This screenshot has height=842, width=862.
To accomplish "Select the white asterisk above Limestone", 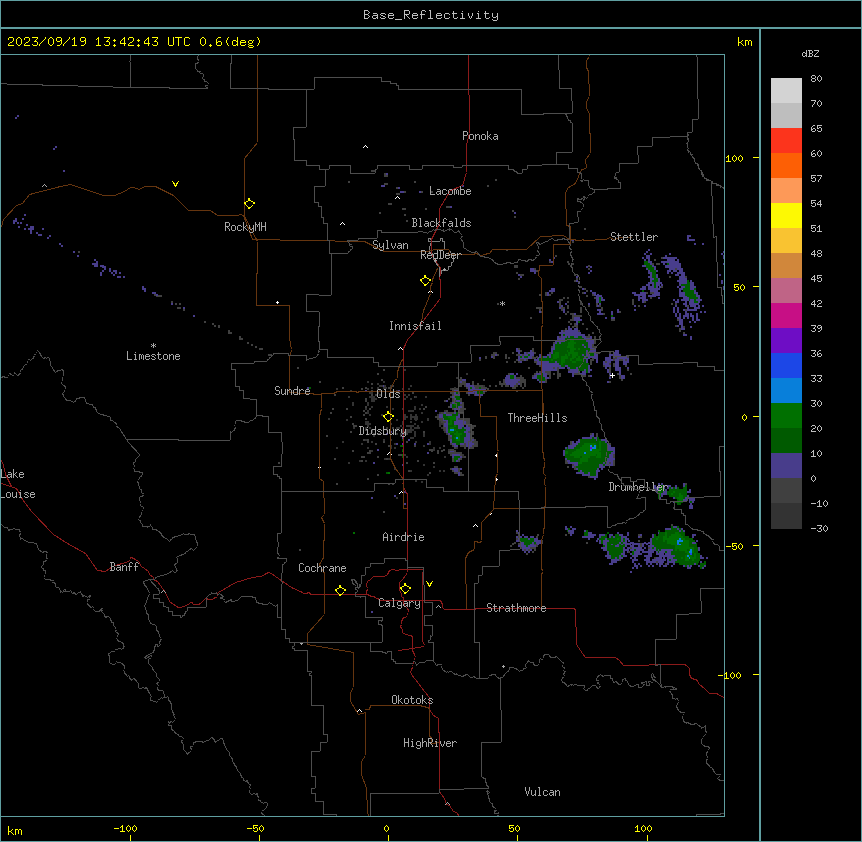I will coord(153,345).
